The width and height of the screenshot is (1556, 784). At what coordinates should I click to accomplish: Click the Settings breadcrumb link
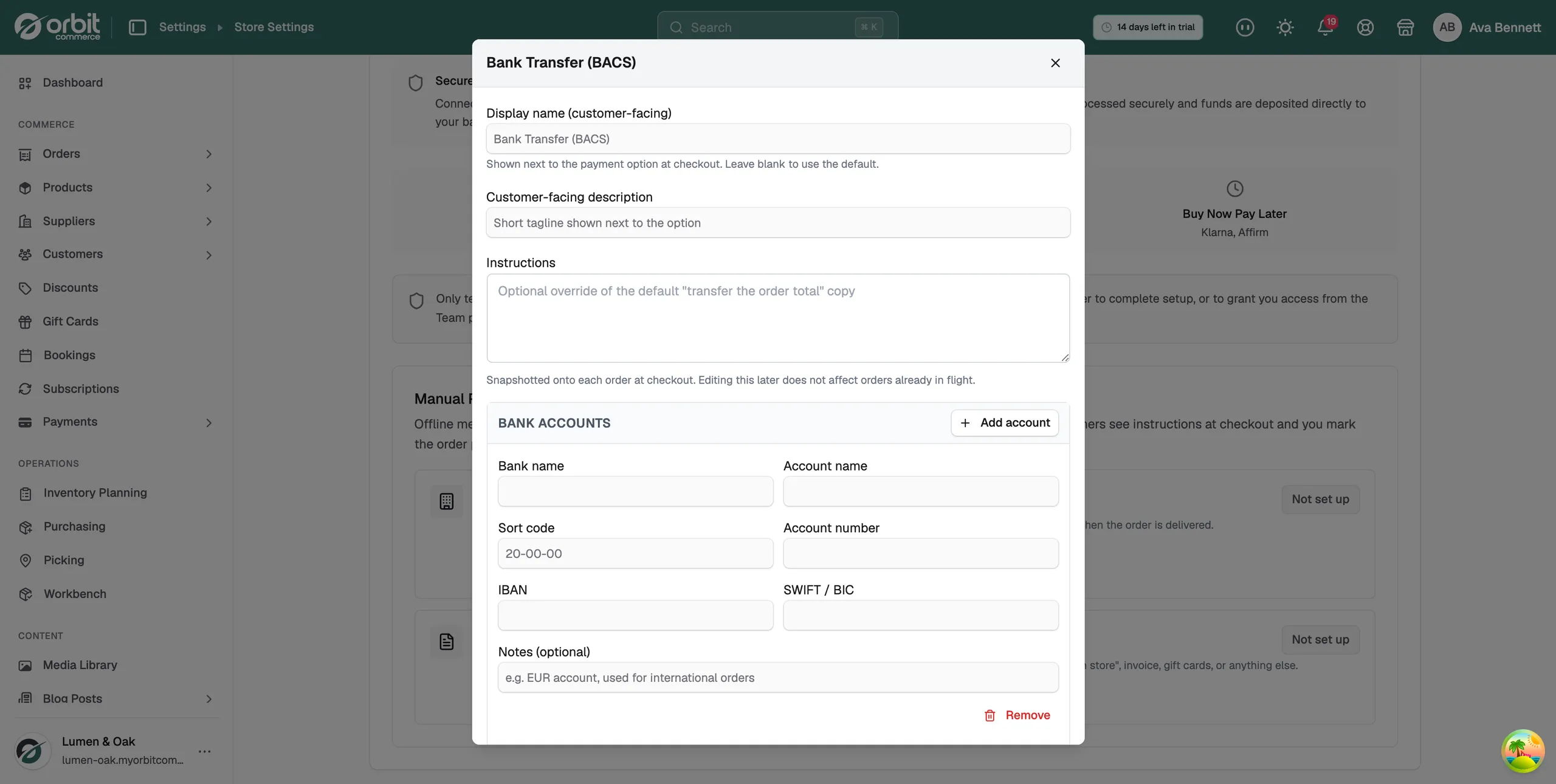click(182, 27)
